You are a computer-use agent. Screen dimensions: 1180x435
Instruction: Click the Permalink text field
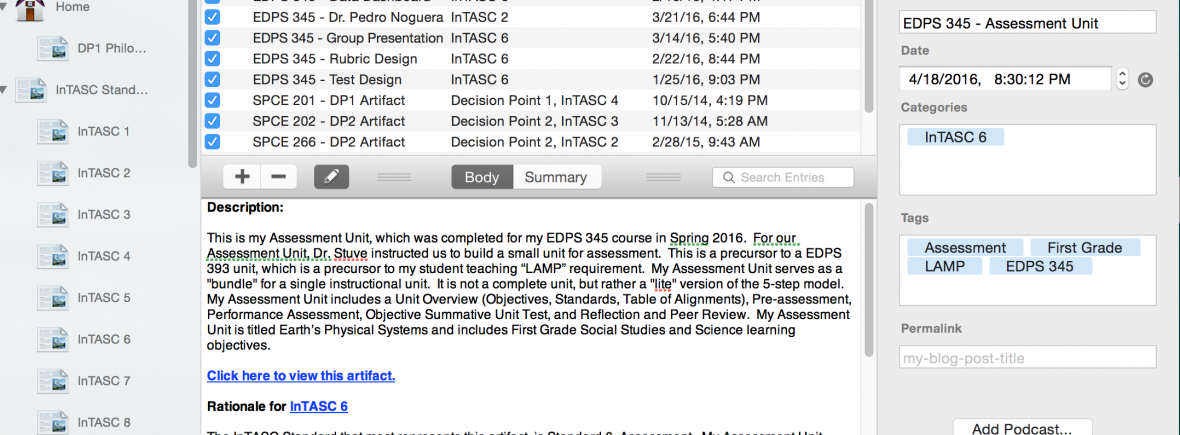1027,358
